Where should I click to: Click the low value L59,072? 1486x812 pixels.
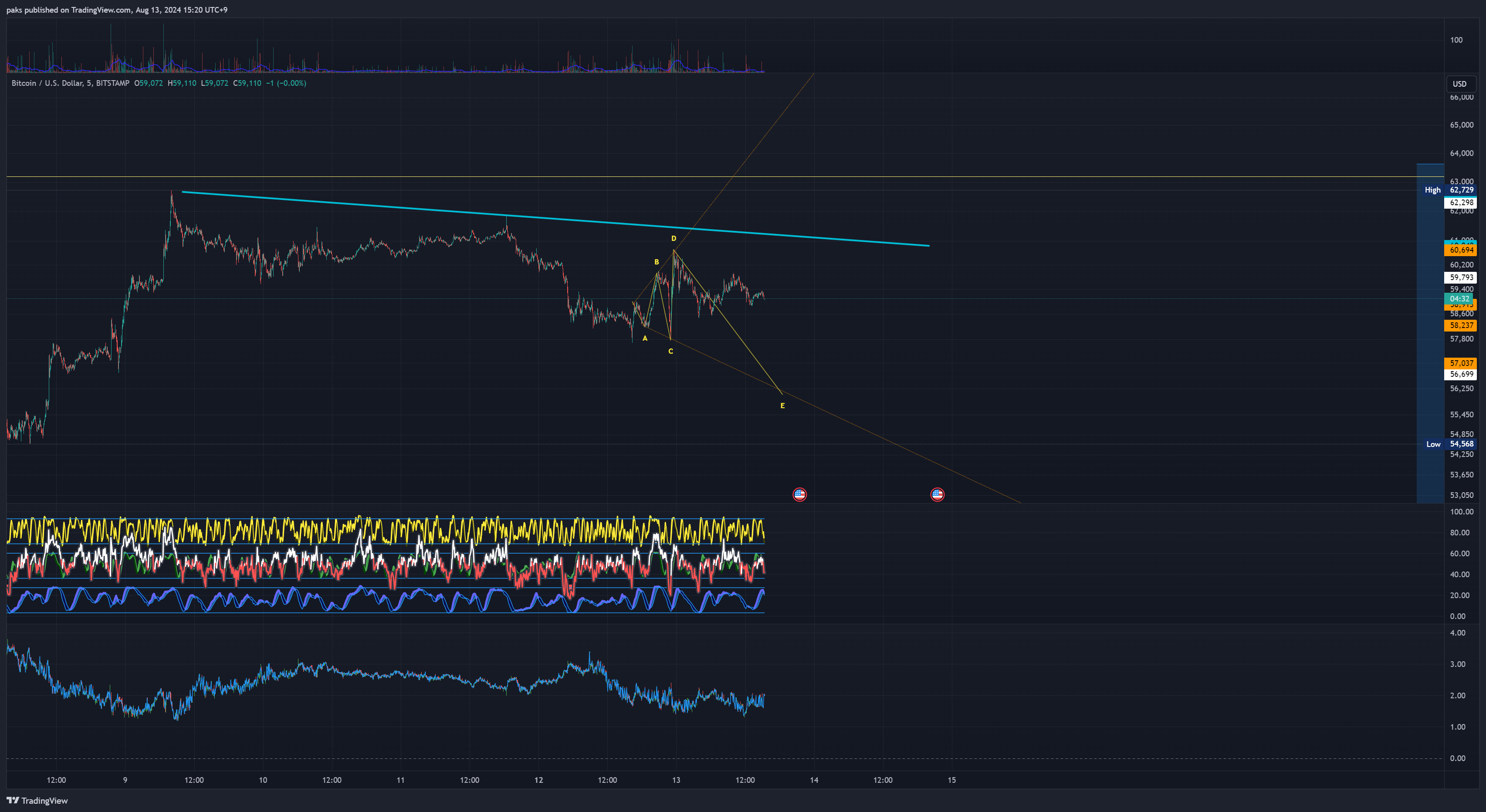[x=215, y=83]
